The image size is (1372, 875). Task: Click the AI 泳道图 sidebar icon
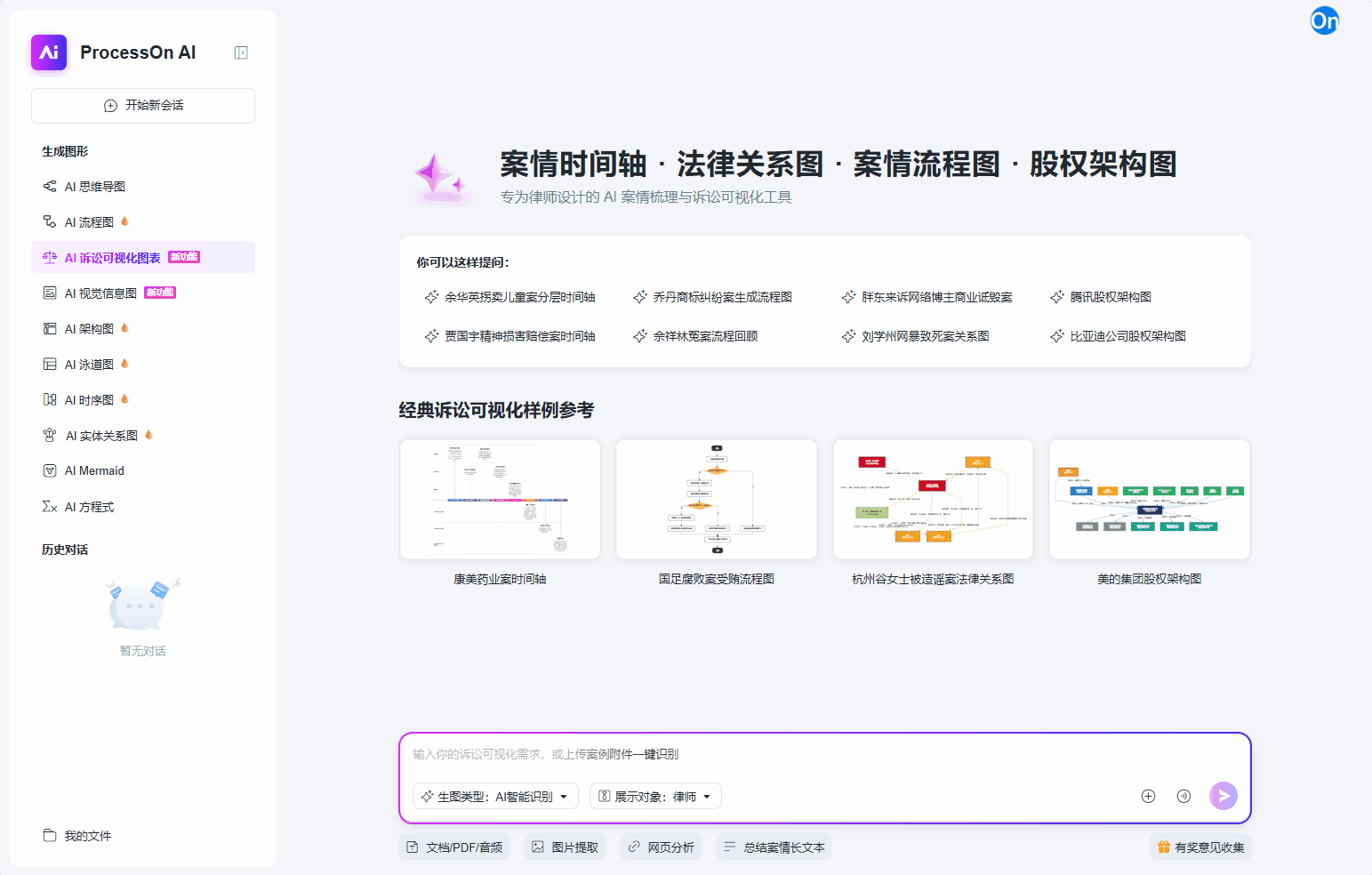click(50, 365)
